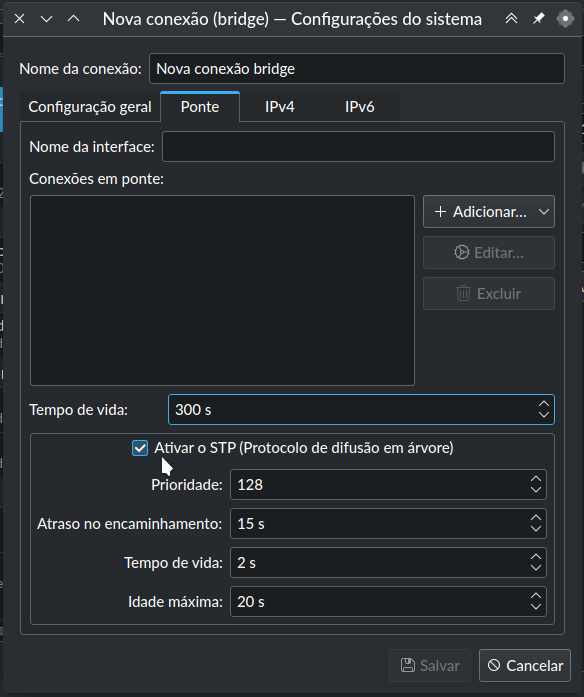
Task: Decrease the 300 s Tempo de vida value
Action: pyautogui.click(x=544, y=414)
